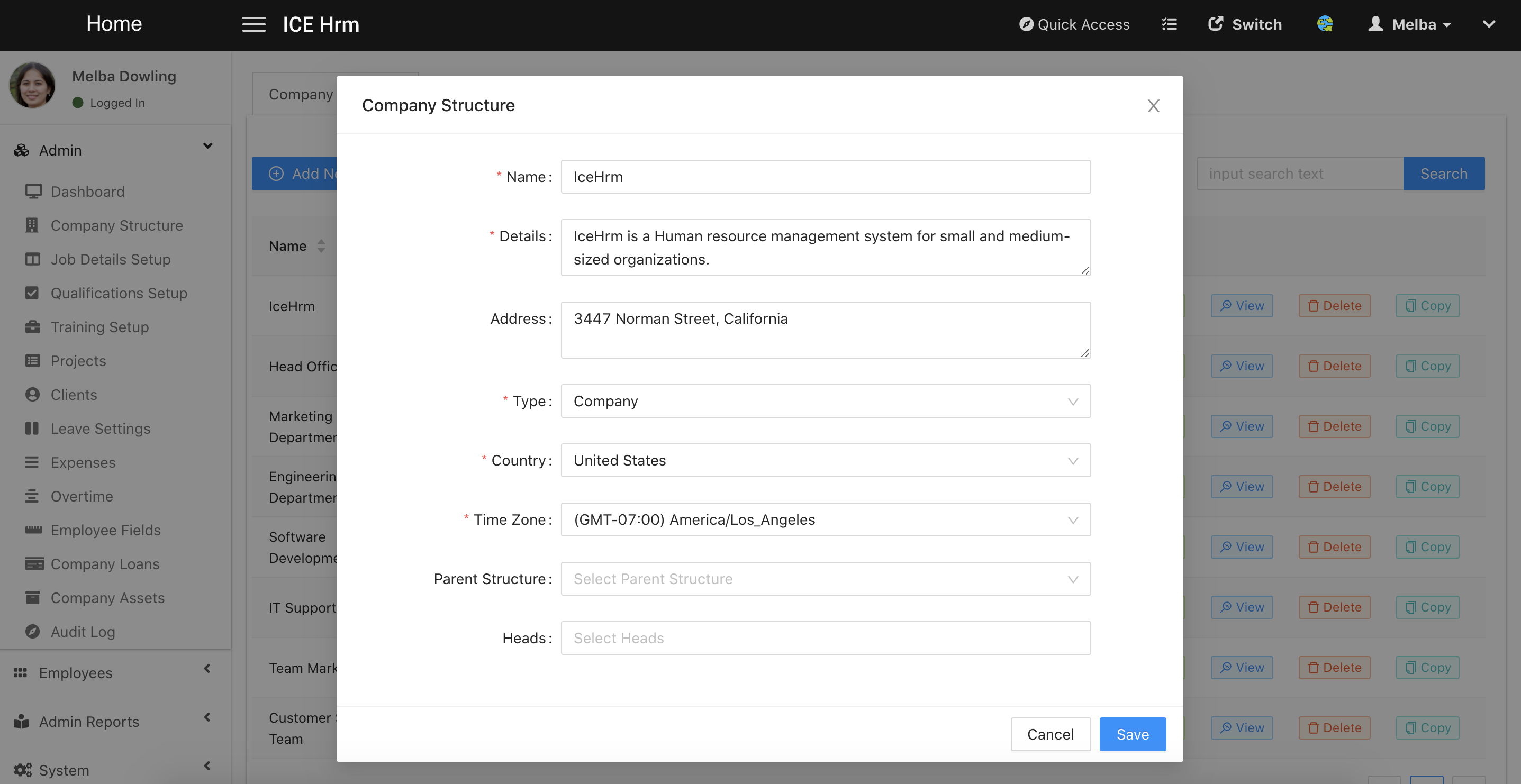Open Audit Log in sidebar

click(x=83, y=632)
